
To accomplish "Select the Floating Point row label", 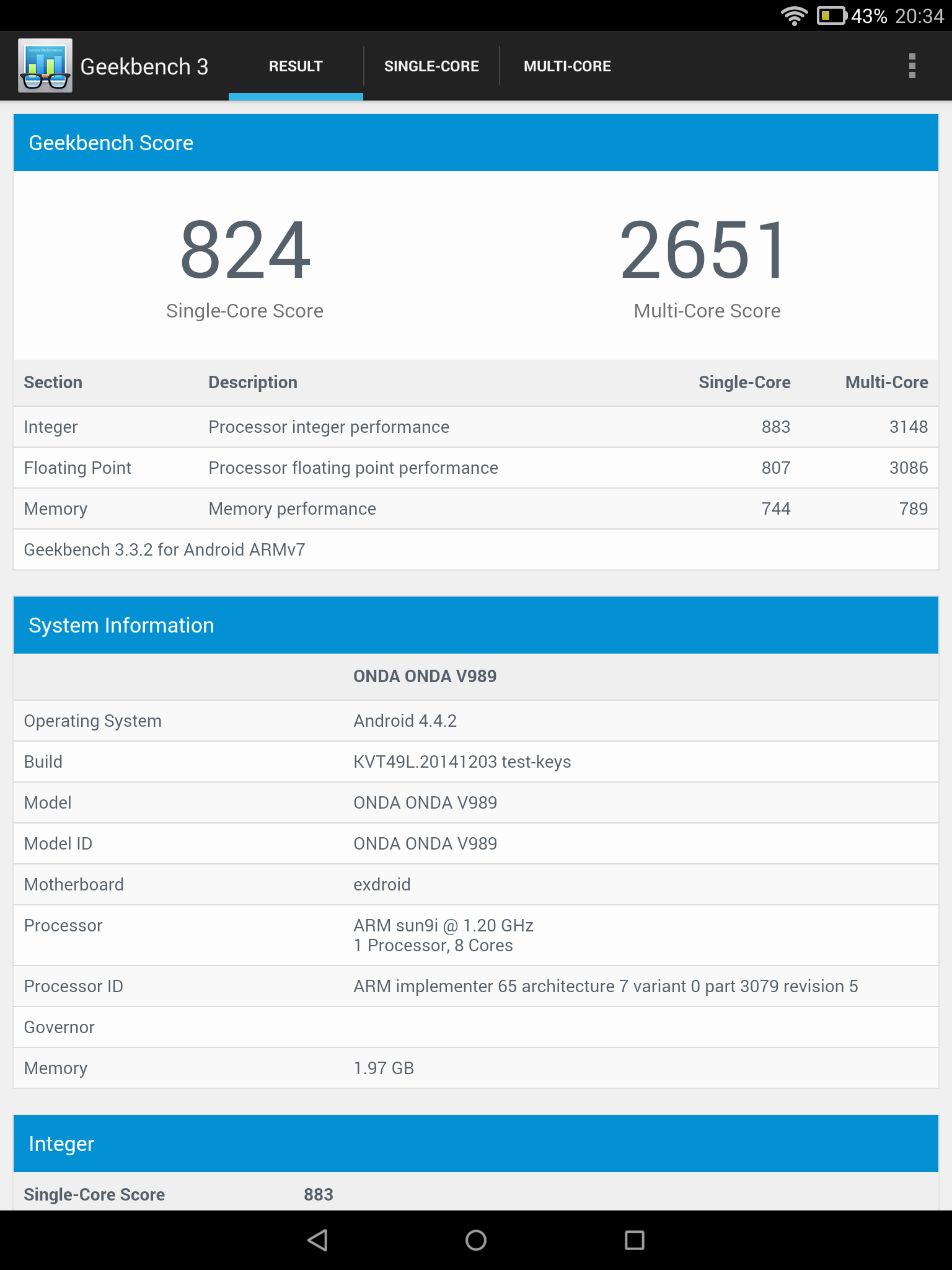I will pos(77,468).
